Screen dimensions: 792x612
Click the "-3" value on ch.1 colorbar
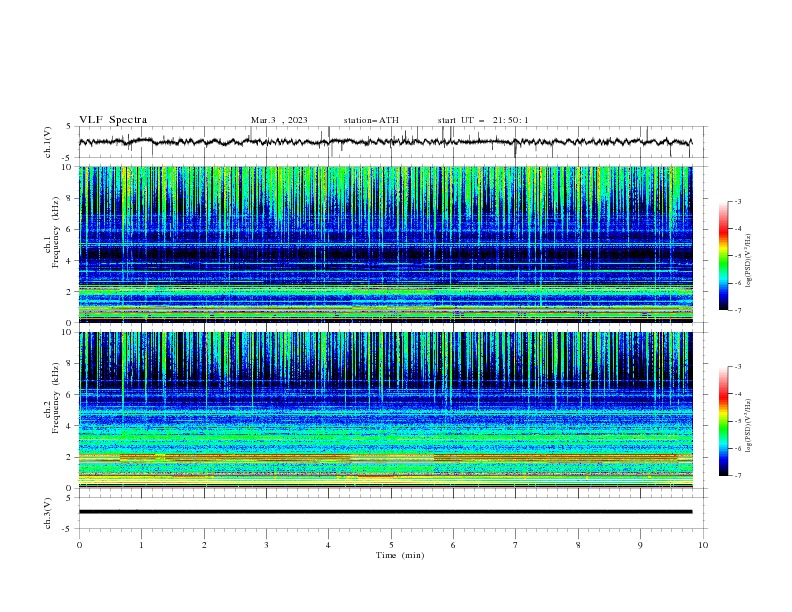[737, 201]
